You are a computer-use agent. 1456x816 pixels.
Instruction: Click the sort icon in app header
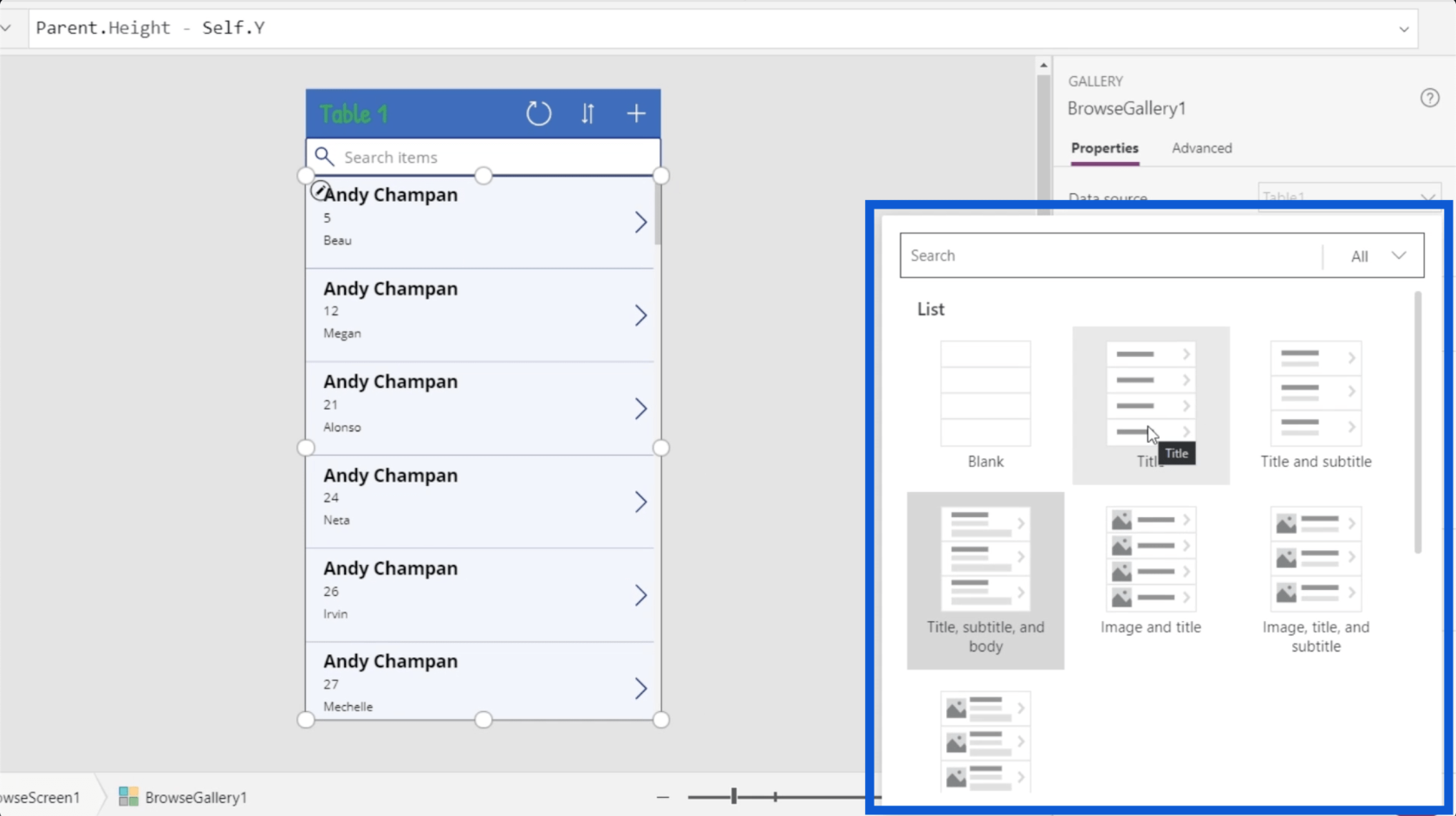click(x=588, y=113)
